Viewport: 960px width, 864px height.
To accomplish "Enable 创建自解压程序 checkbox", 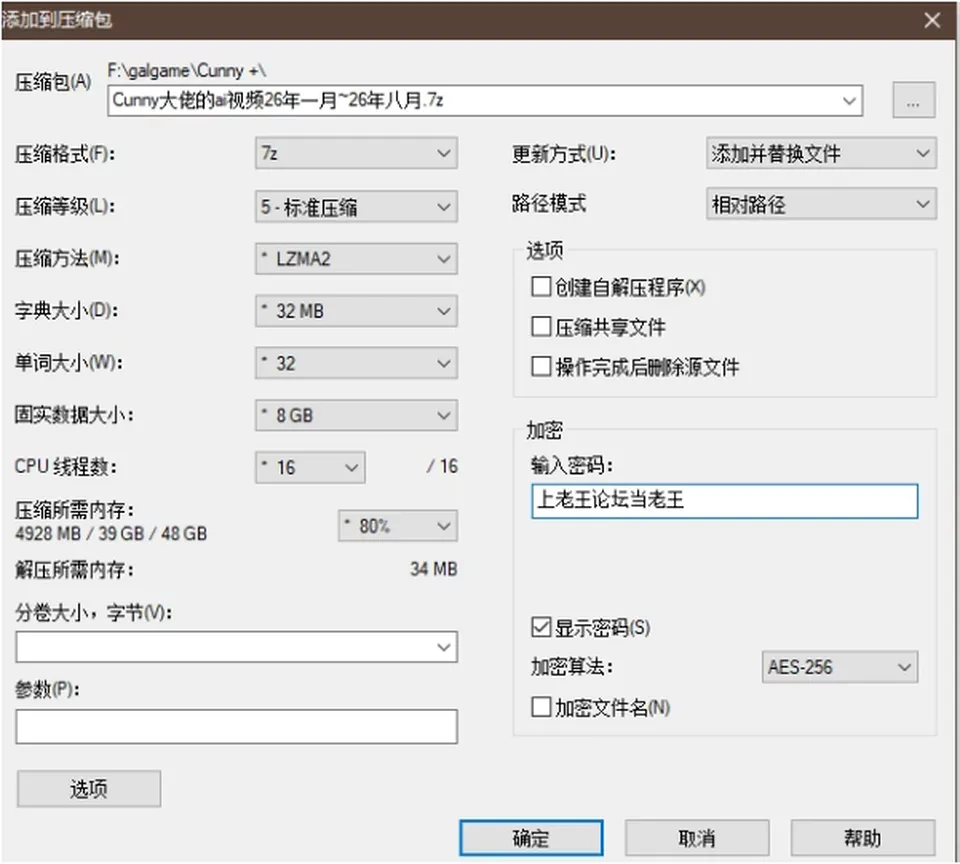I will click(x=541, y=287).
